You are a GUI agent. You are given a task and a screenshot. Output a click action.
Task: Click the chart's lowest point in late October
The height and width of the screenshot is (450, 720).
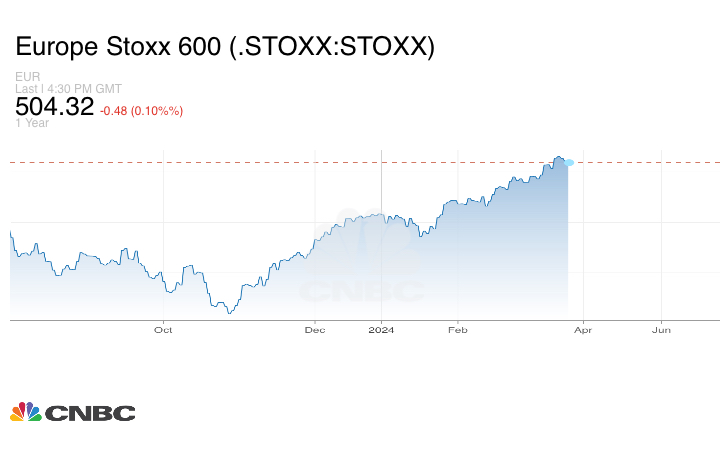coord(229,313)
